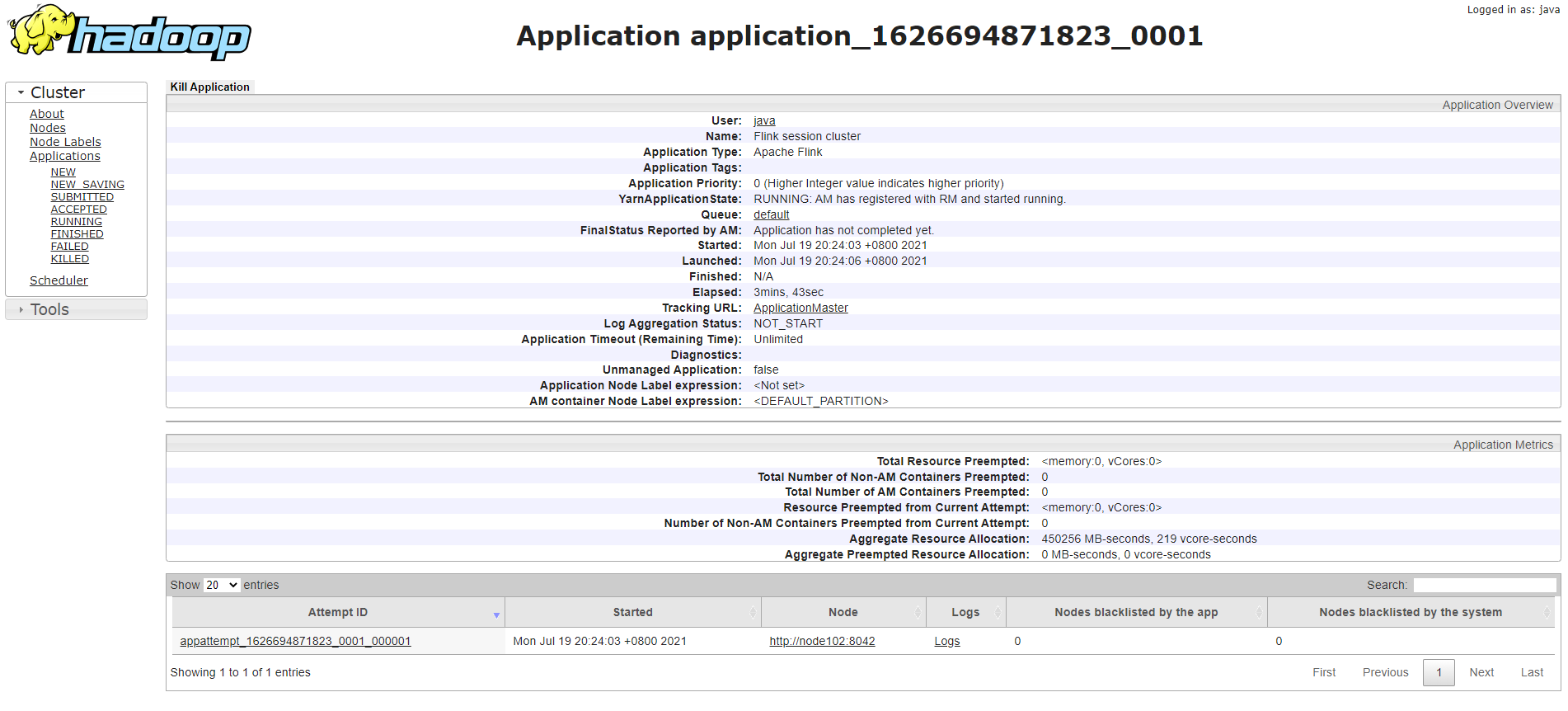Filter applications by KILLED state
Image resolution: width=1568 pixels, height=711 pixels.
(69, 259)
